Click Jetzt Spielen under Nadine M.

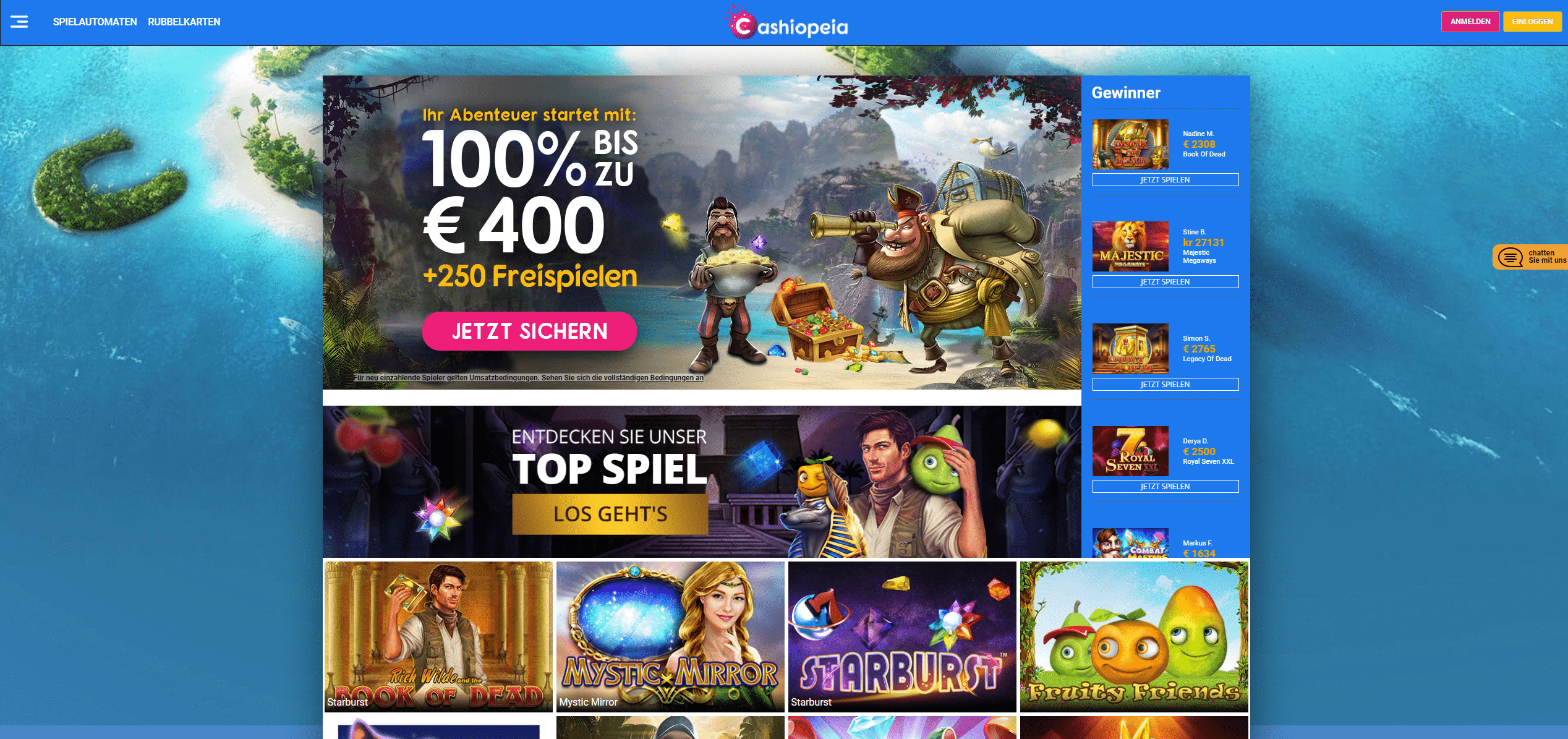point(1165,180)
